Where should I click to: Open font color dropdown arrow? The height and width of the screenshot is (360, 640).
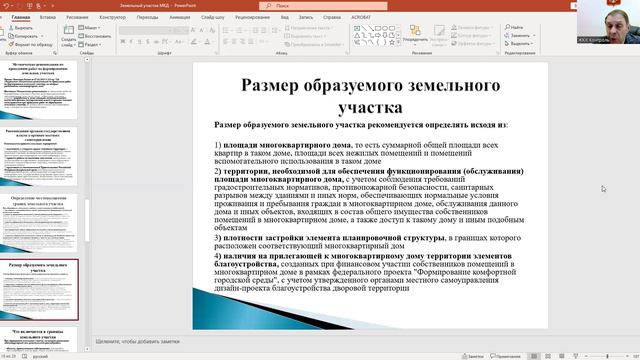pyautogui.click(x=213, y=42)
